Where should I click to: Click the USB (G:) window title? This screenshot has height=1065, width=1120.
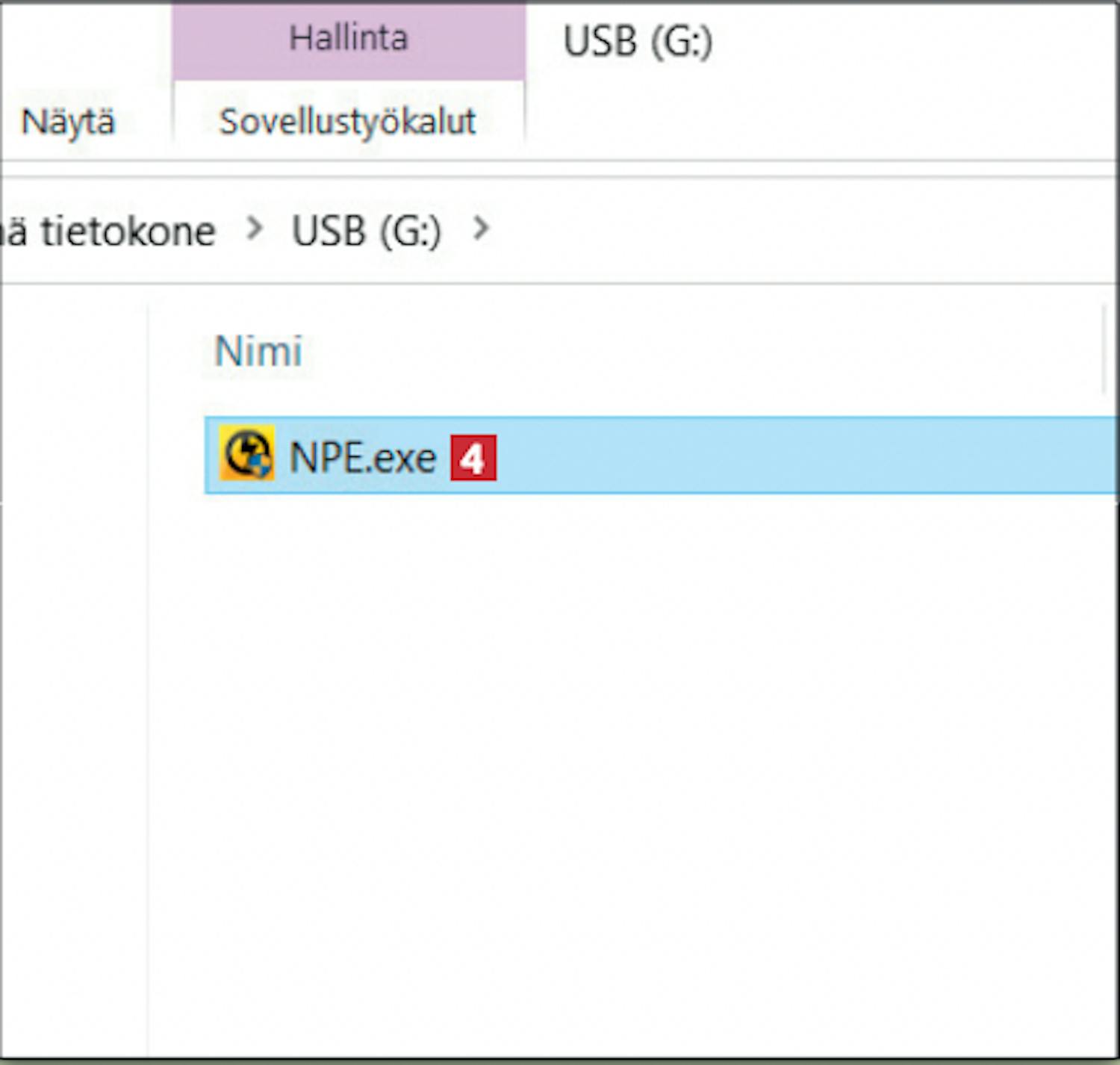click(x=638, y=41)
